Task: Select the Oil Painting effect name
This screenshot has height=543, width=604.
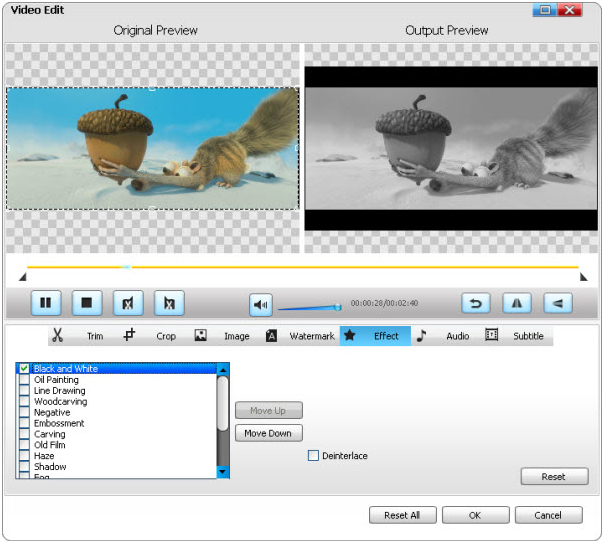Action: pyautogui.click(x=56, y=379)
